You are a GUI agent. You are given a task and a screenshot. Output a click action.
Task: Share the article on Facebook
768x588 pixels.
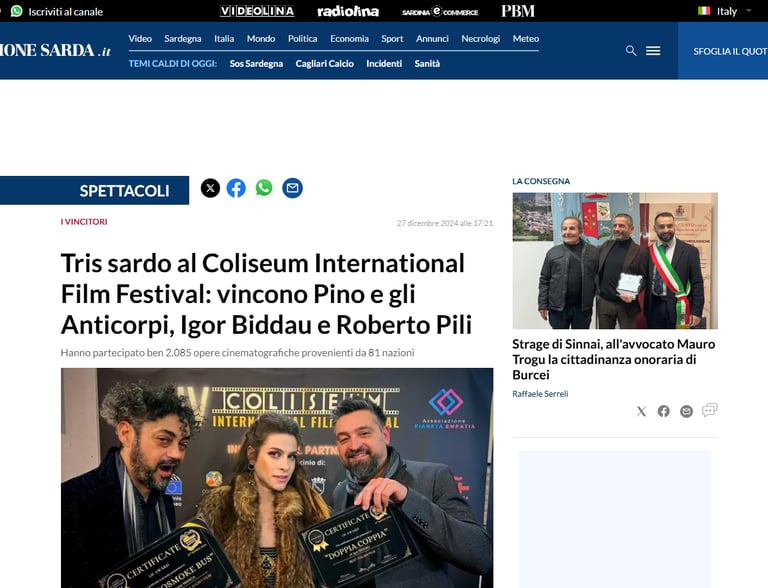(236, 188)
